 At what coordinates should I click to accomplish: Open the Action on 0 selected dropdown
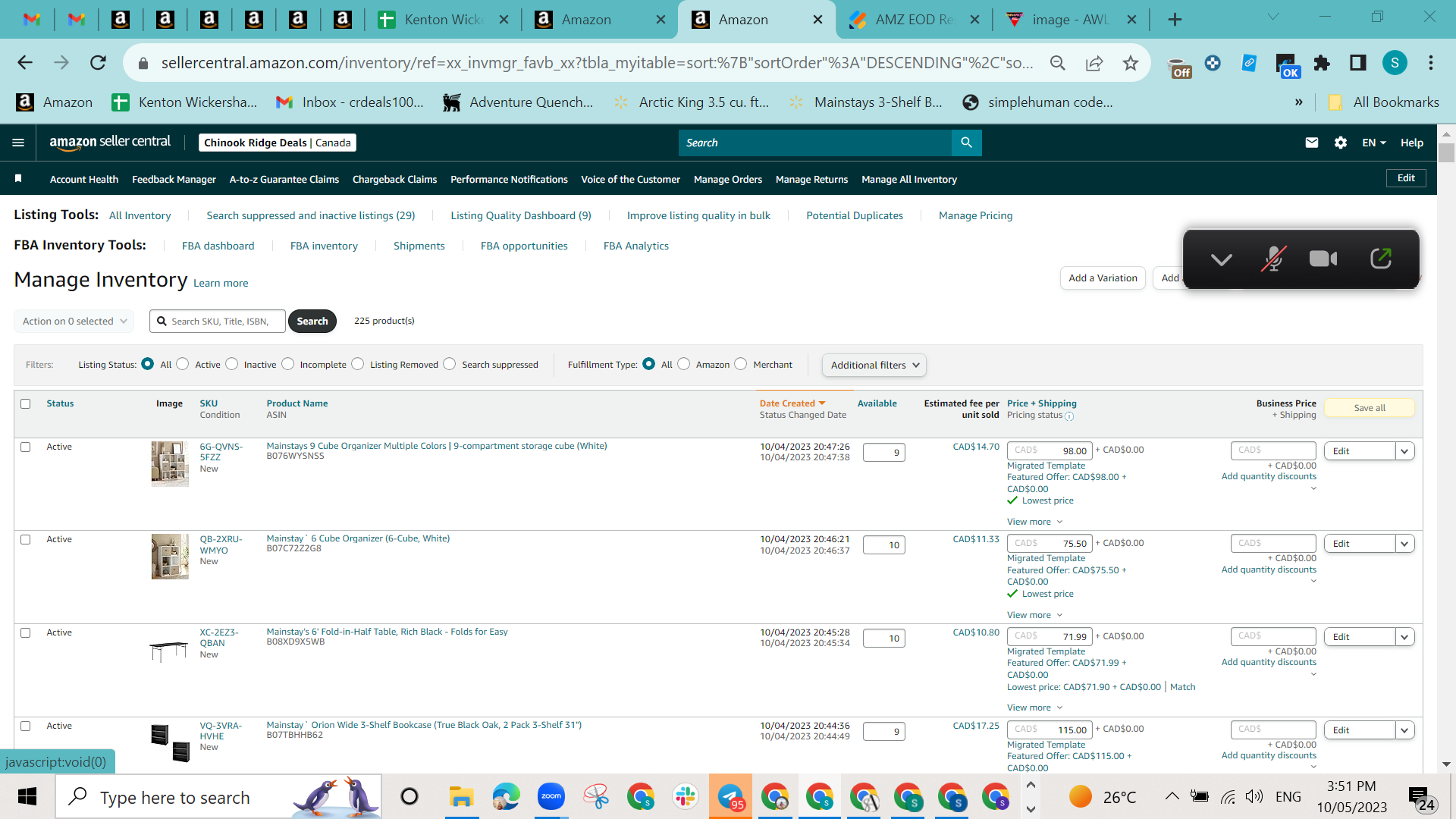pos(74,321)
